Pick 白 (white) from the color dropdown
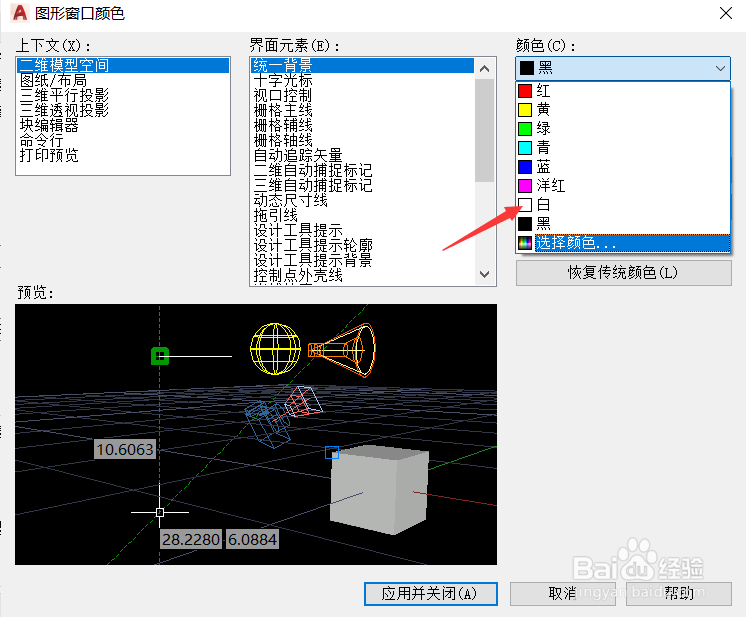The image size is (746, 617). pos(623,205)
